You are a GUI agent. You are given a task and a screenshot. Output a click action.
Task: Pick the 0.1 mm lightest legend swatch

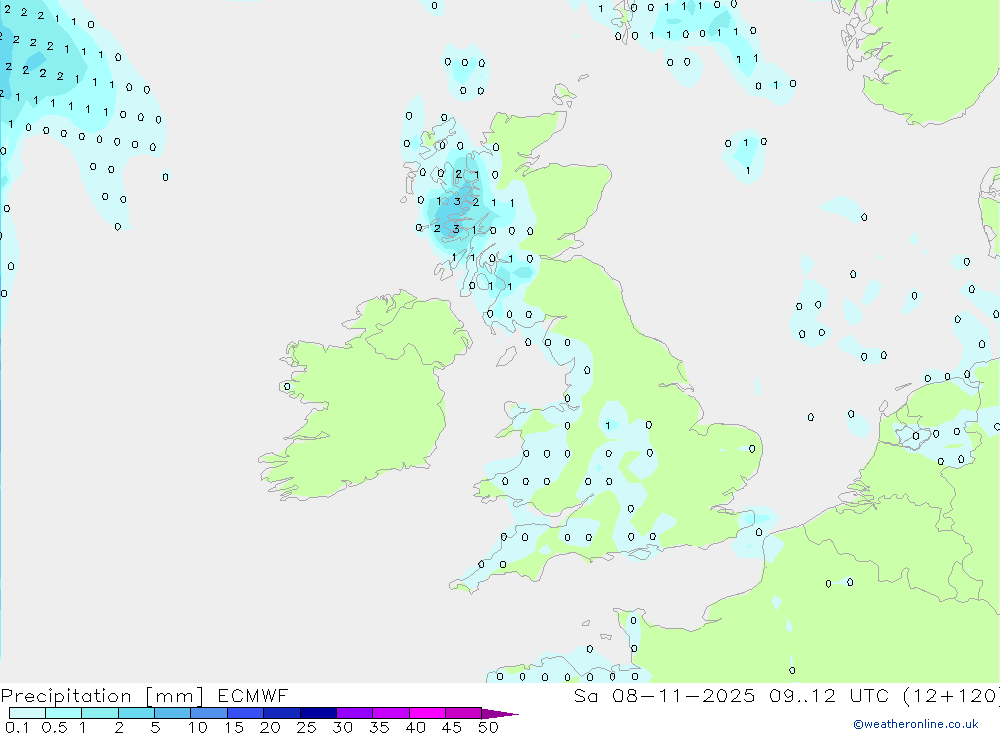(27, 714)
